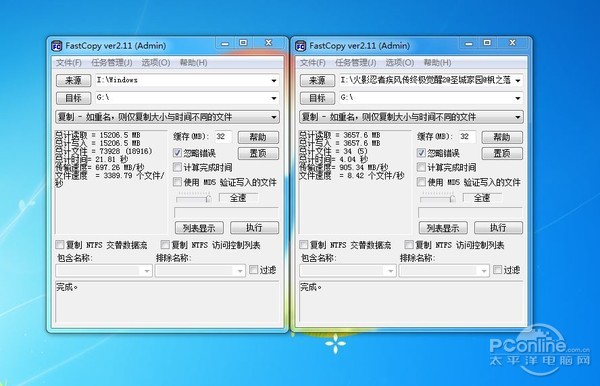
Task: Maximize the right FastCopy window
Action: coord(487,43)
